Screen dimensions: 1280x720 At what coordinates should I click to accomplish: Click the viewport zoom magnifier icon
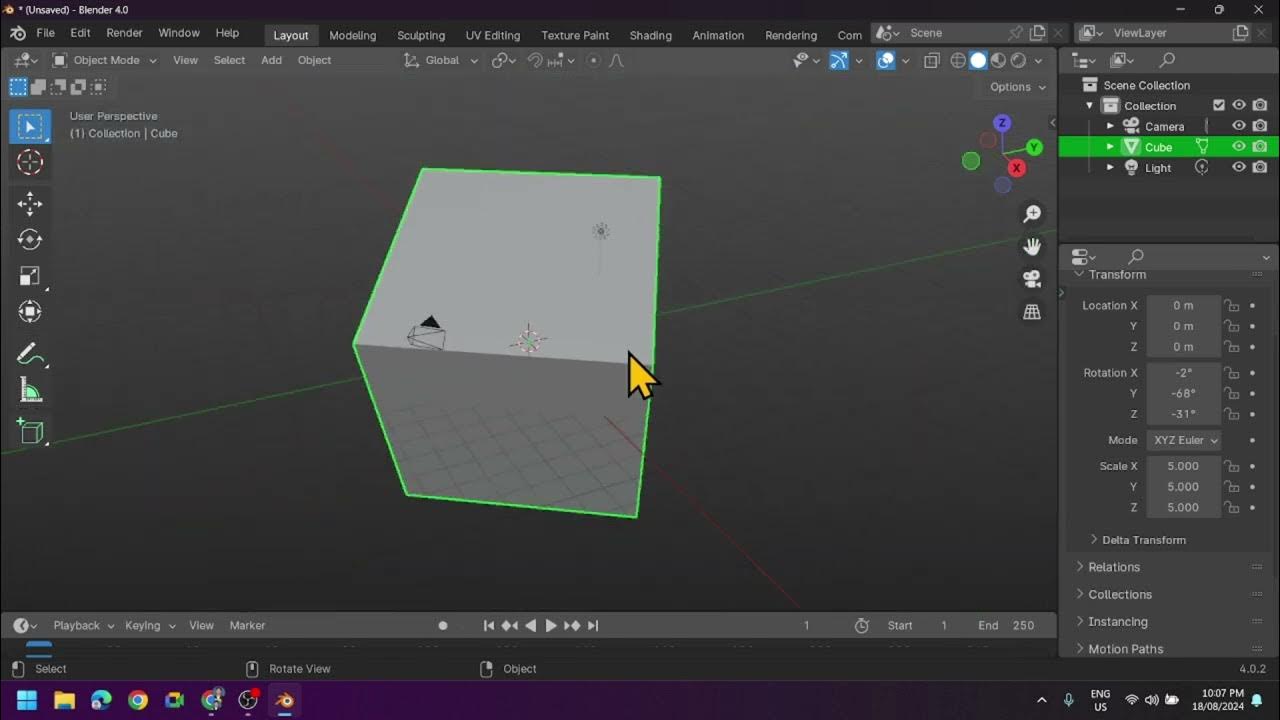(1032, 214)
